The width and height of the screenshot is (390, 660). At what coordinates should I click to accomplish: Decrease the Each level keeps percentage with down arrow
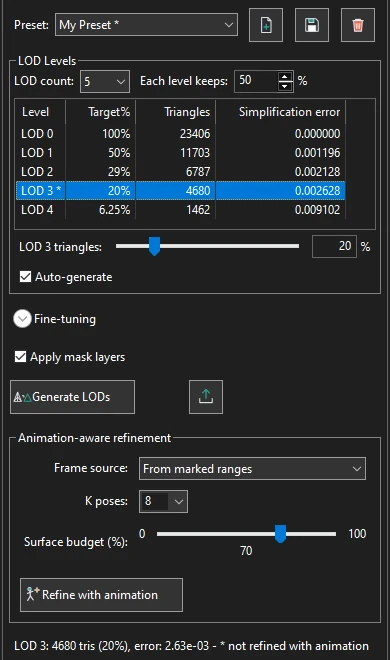coord(285,86)
